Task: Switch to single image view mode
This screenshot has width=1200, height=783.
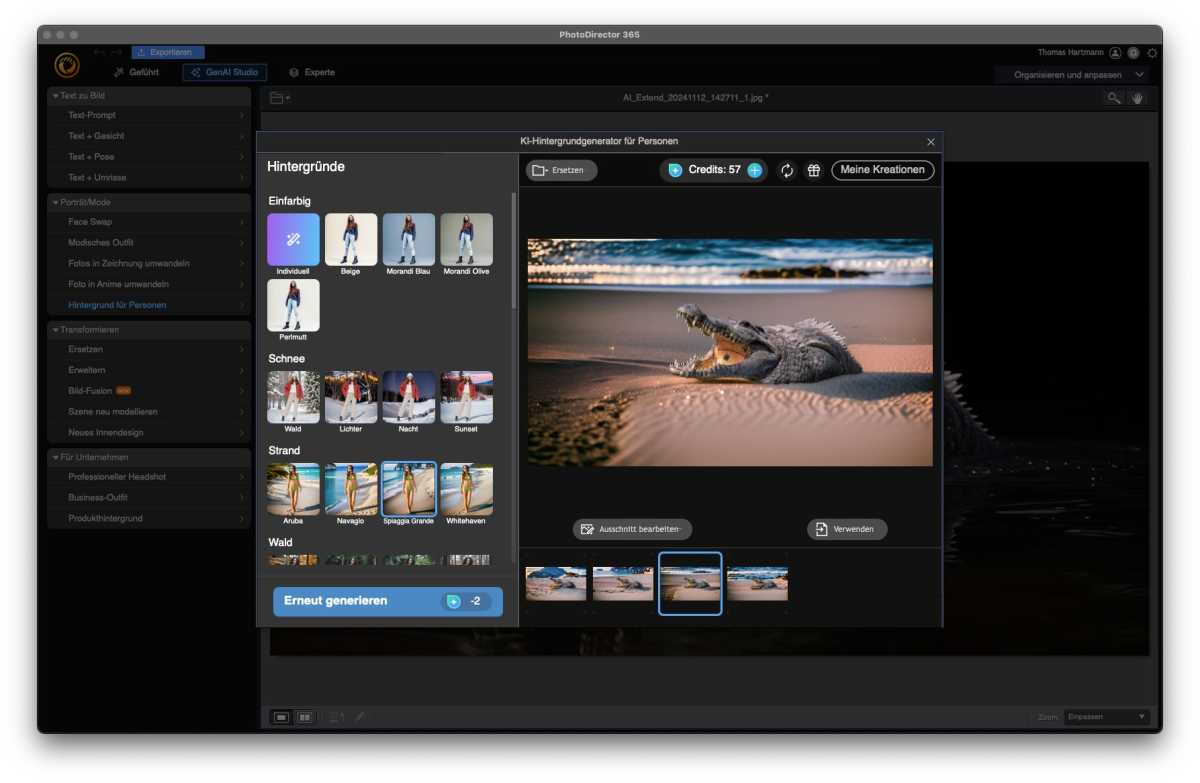Action: tap(281, 717)
